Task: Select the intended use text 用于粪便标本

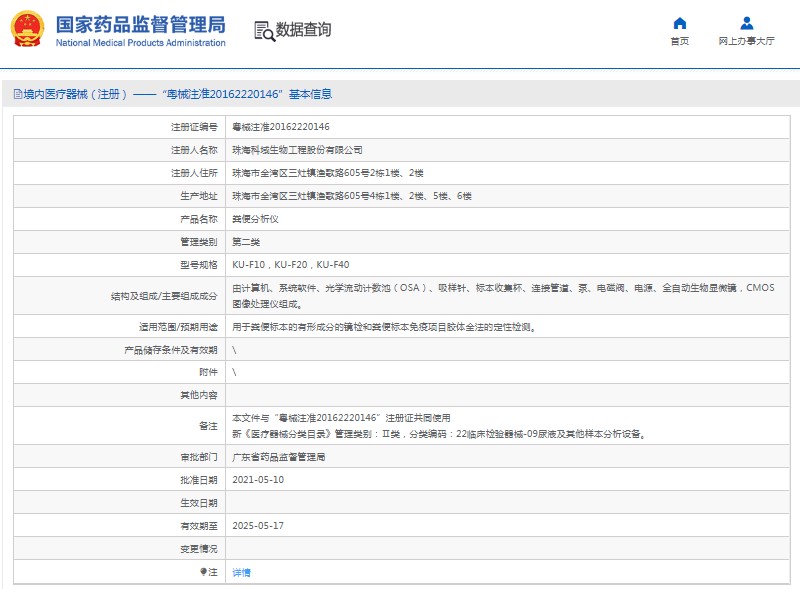Action: tap(385, 327)
